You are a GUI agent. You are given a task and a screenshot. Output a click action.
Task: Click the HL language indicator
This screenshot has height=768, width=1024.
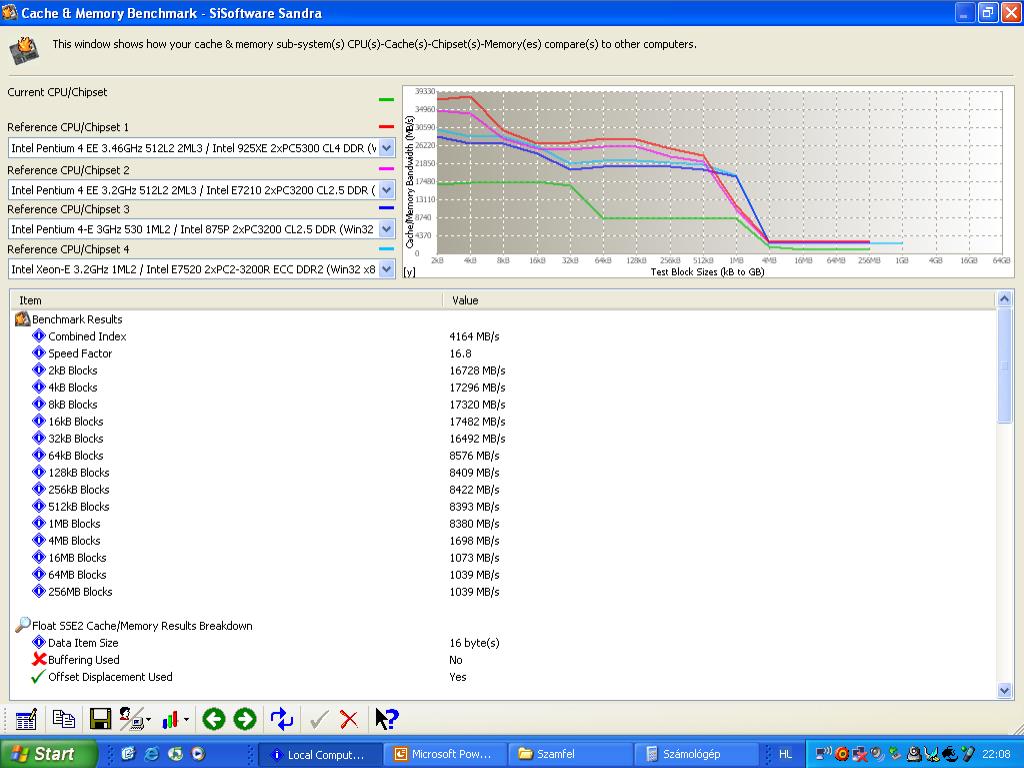[x=786, y=754]
